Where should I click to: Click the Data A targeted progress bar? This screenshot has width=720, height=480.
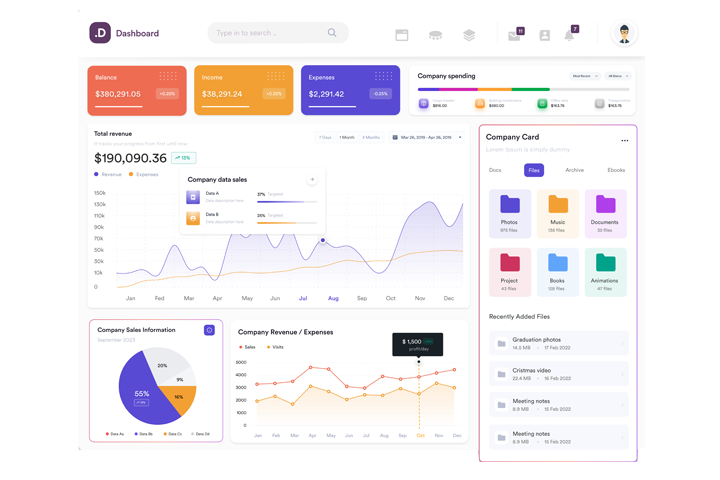pyautogui.click(x=287, y=202)
